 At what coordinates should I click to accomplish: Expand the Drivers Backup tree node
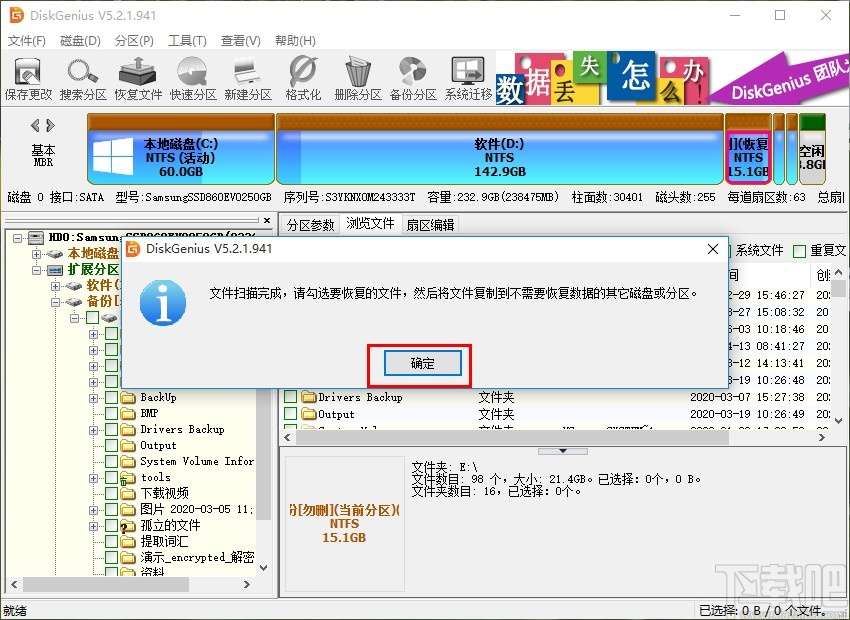93,430
